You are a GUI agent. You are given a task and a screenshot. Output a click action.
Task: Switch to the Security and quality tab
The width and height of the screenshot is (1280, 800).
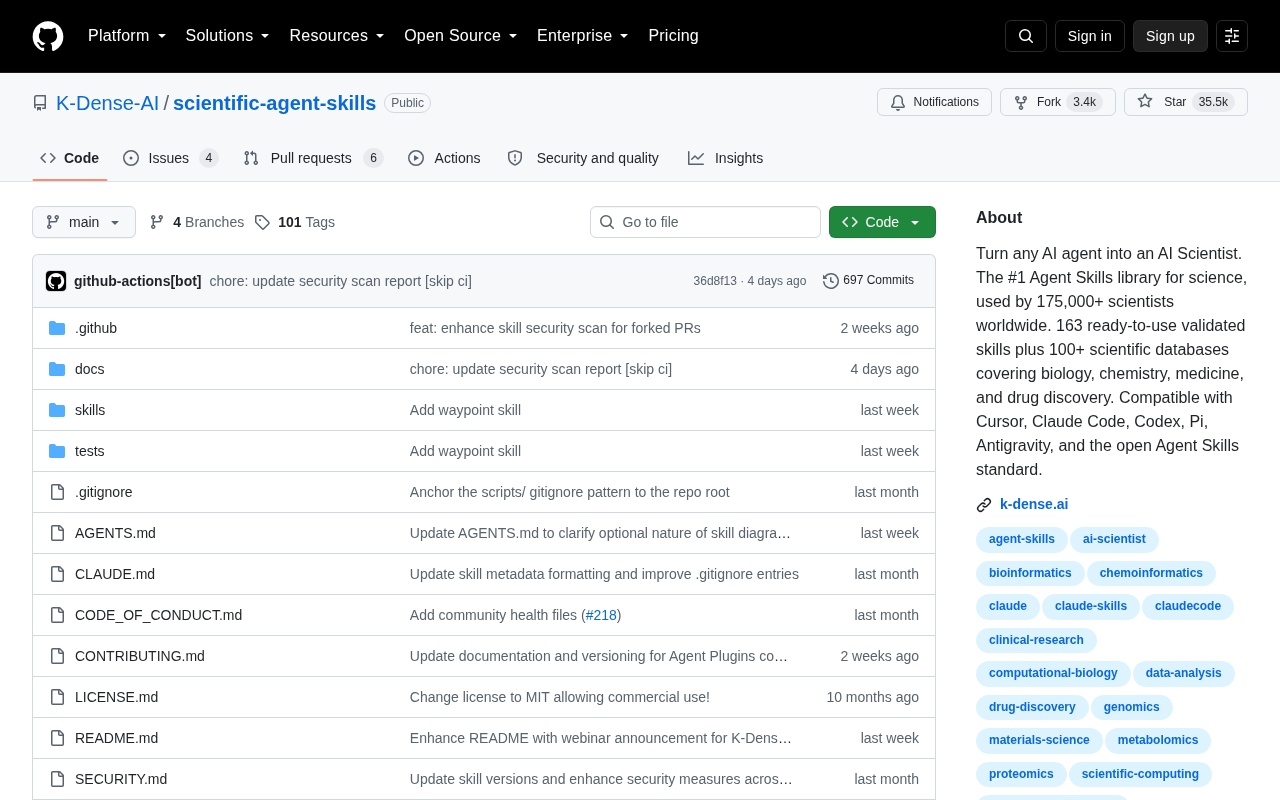coord(583,158)
